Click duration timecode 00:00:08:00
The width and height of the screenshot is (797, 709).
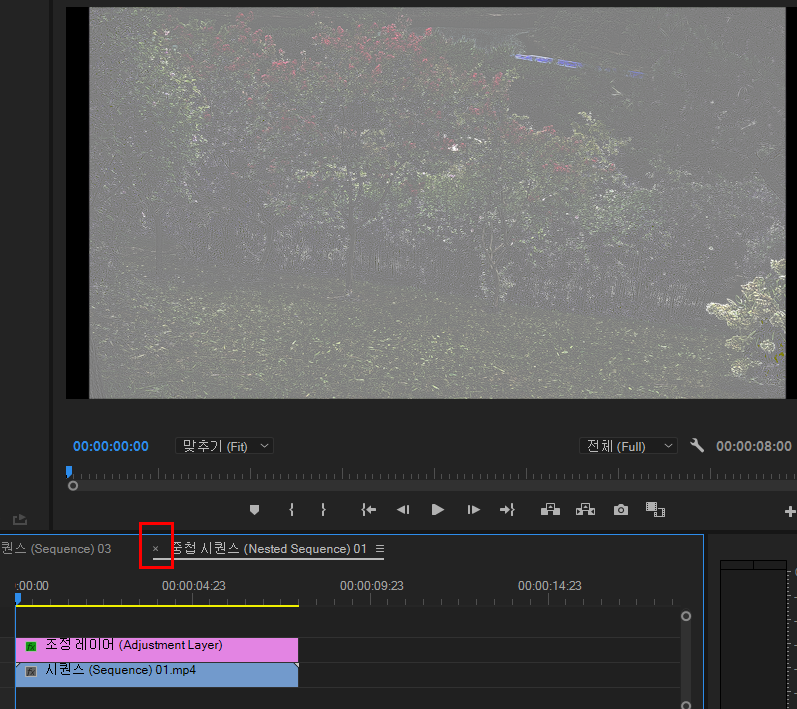tap(754, 446)
